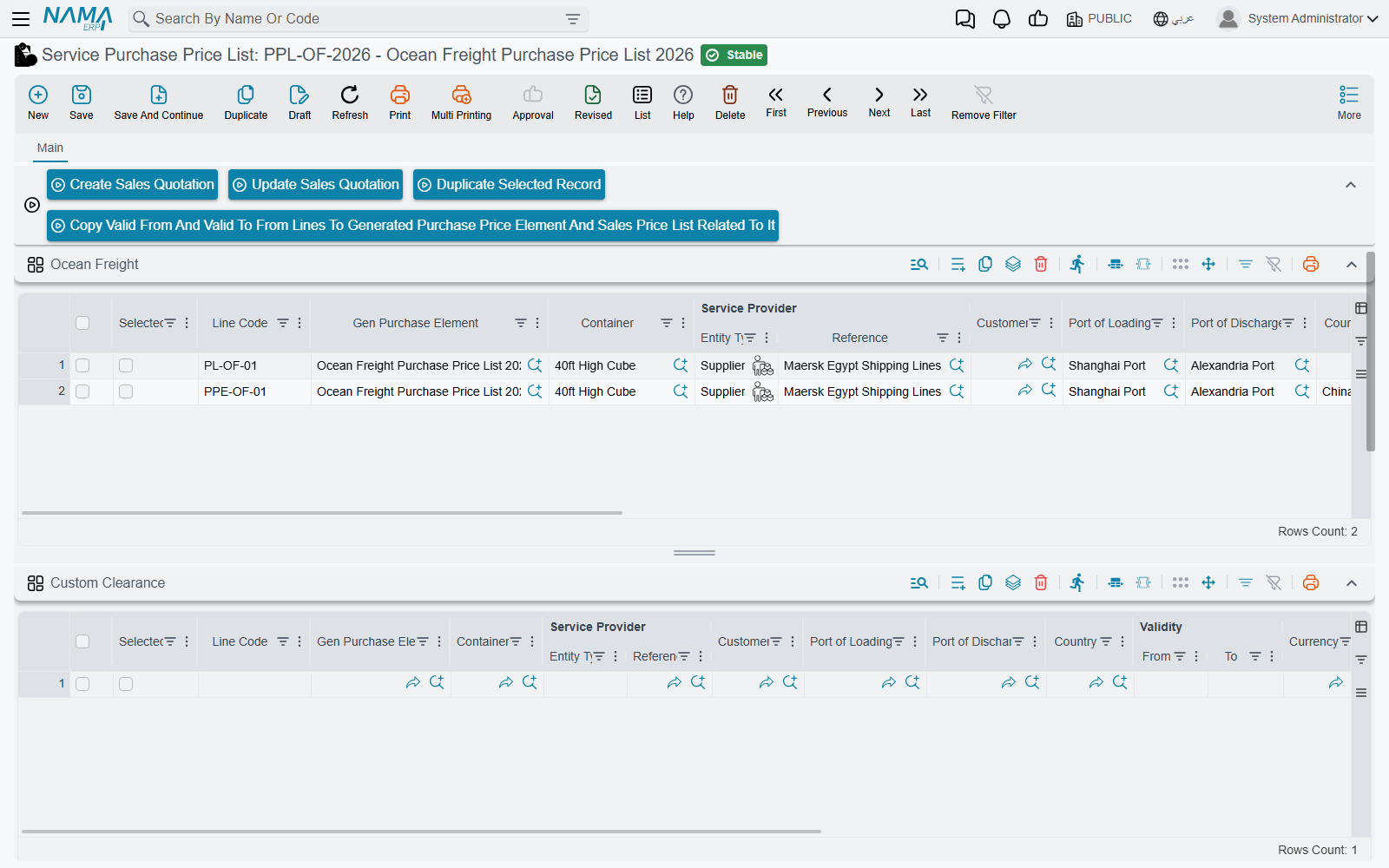Open the notifications bell

[x=1002, y=18]
